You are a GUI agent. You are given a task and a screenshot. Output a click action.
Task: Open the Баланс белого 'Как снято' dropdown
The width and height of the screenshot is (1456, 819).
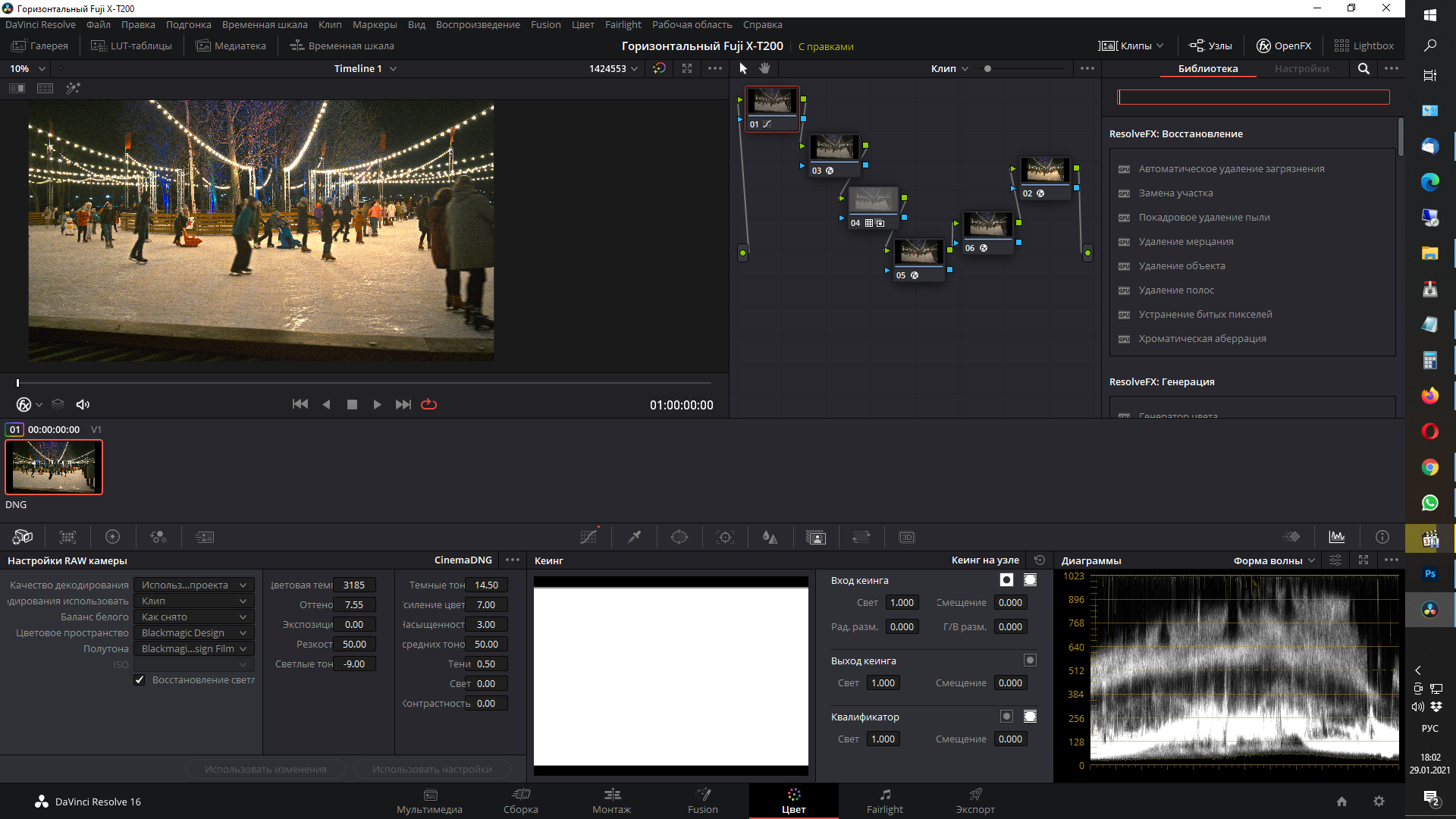coord(194,617)
